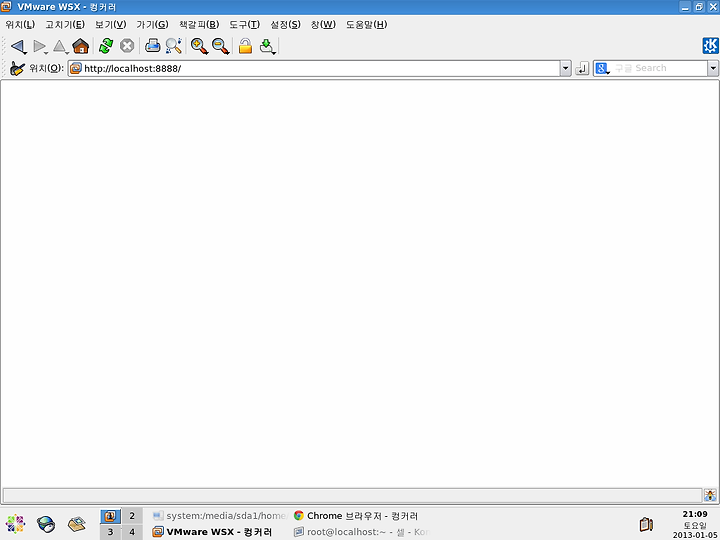Click the Google Search input box
720x540 pixels.
coord(659,68)
